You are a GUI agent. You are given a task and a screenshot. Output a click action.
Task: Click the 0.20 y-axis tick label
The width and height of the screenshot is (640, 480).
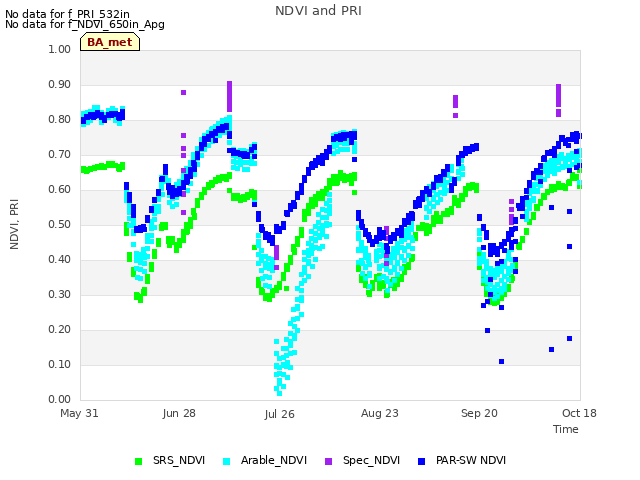[60, 329]
